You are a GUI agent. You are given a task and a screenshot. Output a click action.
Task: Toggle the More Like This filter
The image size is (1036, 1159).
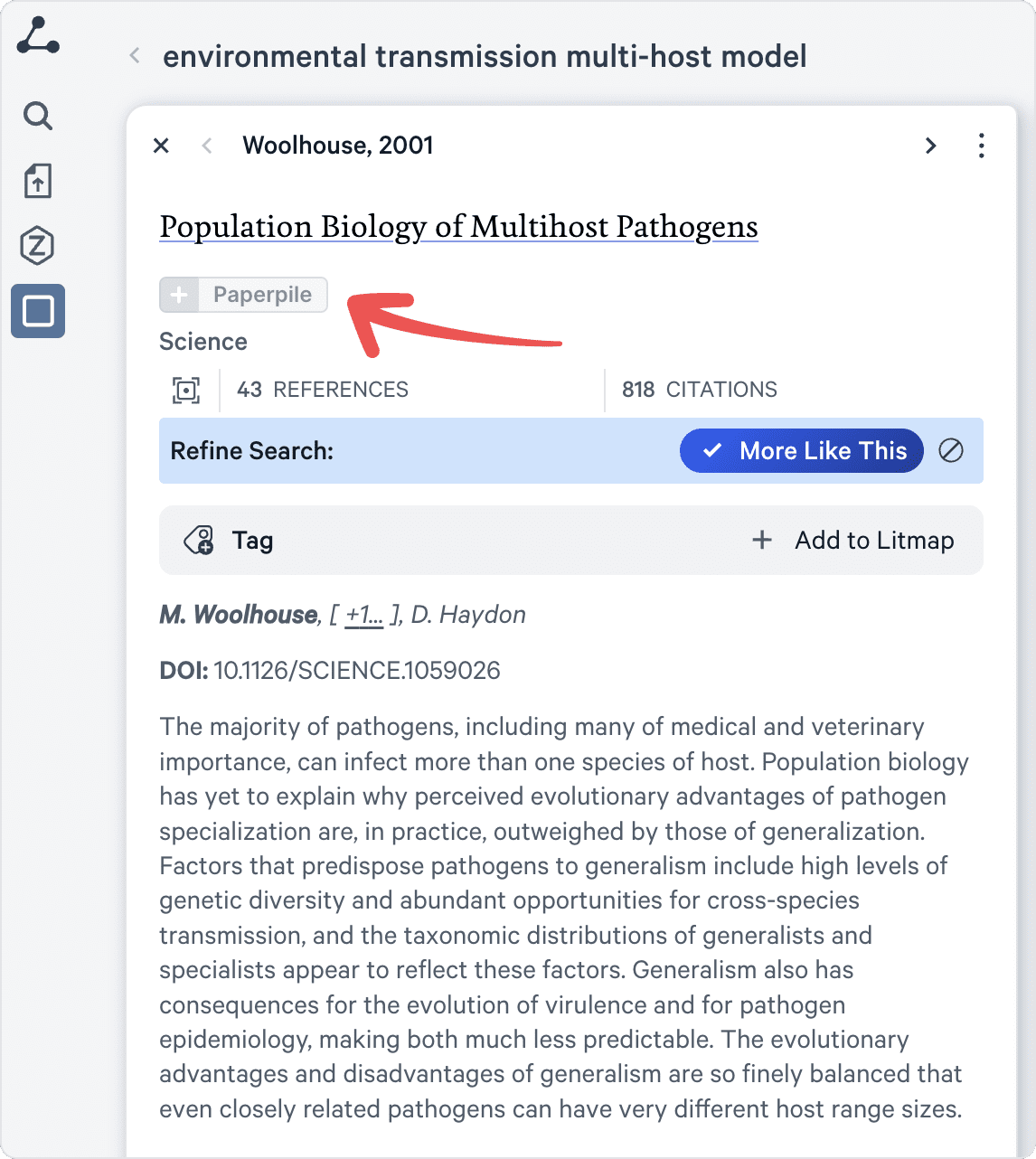tap(801, 450)
